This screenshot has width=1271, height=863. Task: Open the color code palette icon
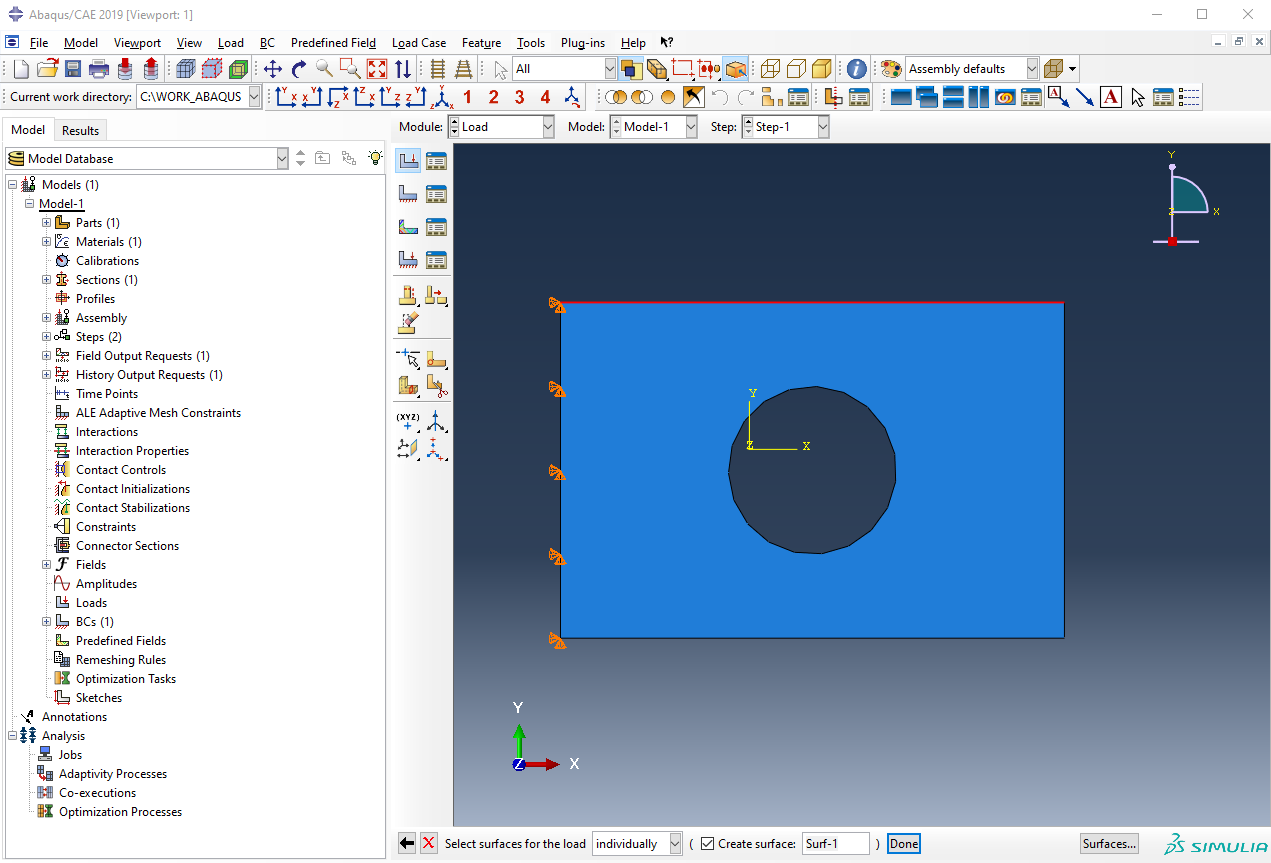891,69
